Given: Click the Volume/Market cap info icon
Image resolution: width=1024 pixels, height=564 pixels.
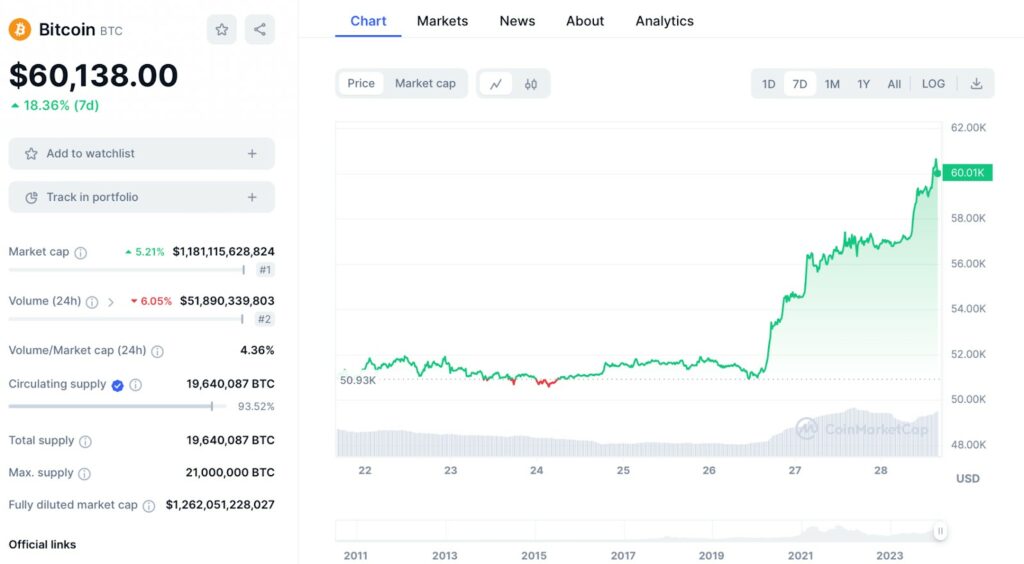Looking at the screenshot, I should (157, 351).
